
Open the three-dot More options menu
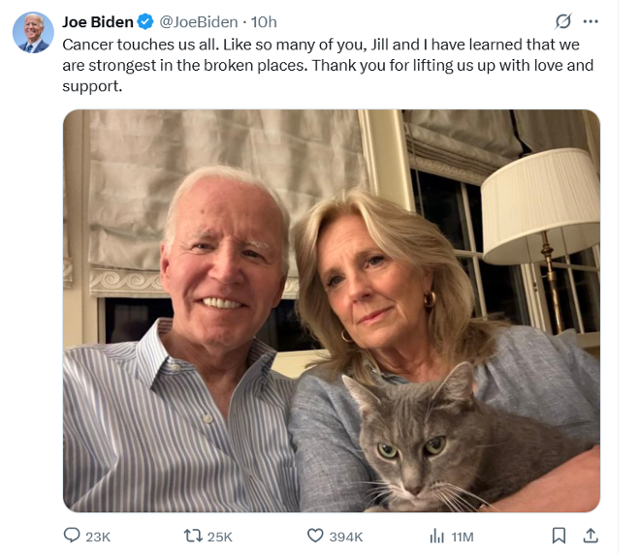[x=590, y=21]
